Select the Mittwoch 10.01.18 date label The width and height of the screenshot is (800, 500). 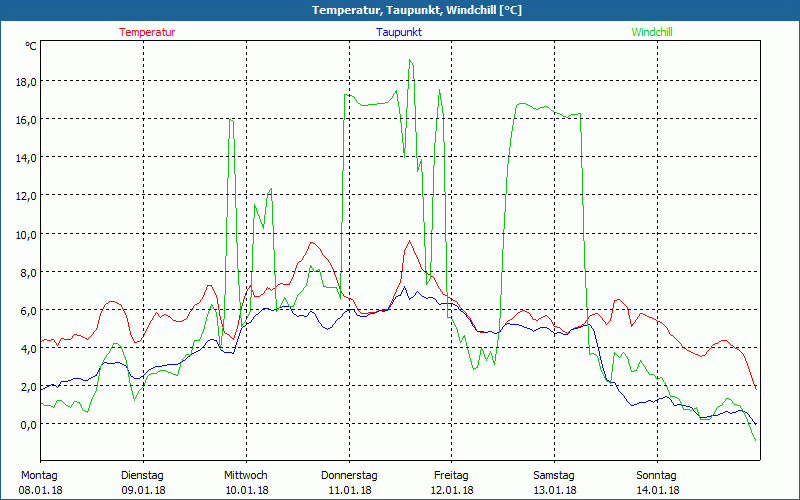pyautogui.click(x=245, y=482)
